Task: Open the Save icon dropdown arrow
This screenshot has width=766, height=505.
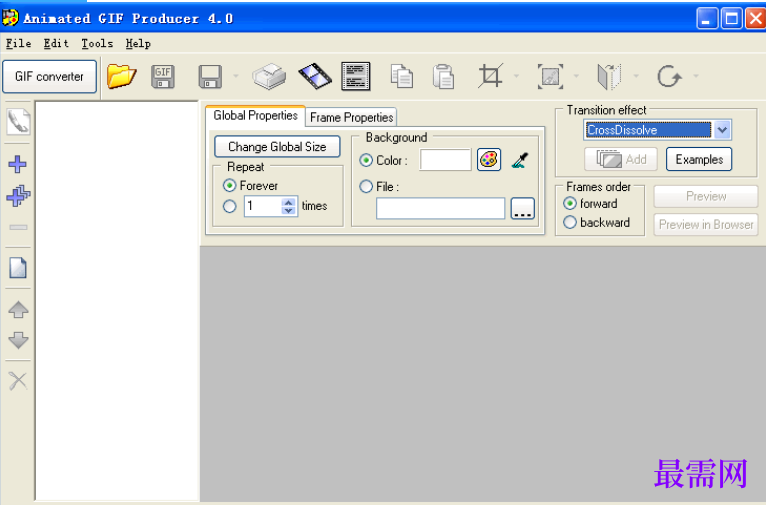Action: (236, 76)
